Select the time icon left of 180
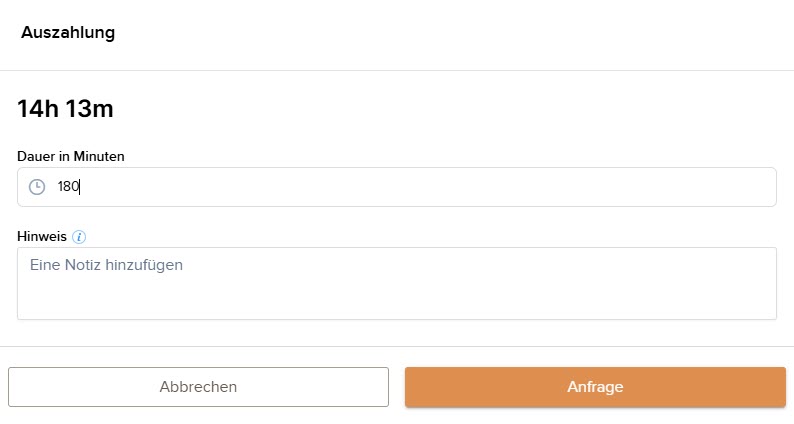794x424 pixels. (37, 187)
